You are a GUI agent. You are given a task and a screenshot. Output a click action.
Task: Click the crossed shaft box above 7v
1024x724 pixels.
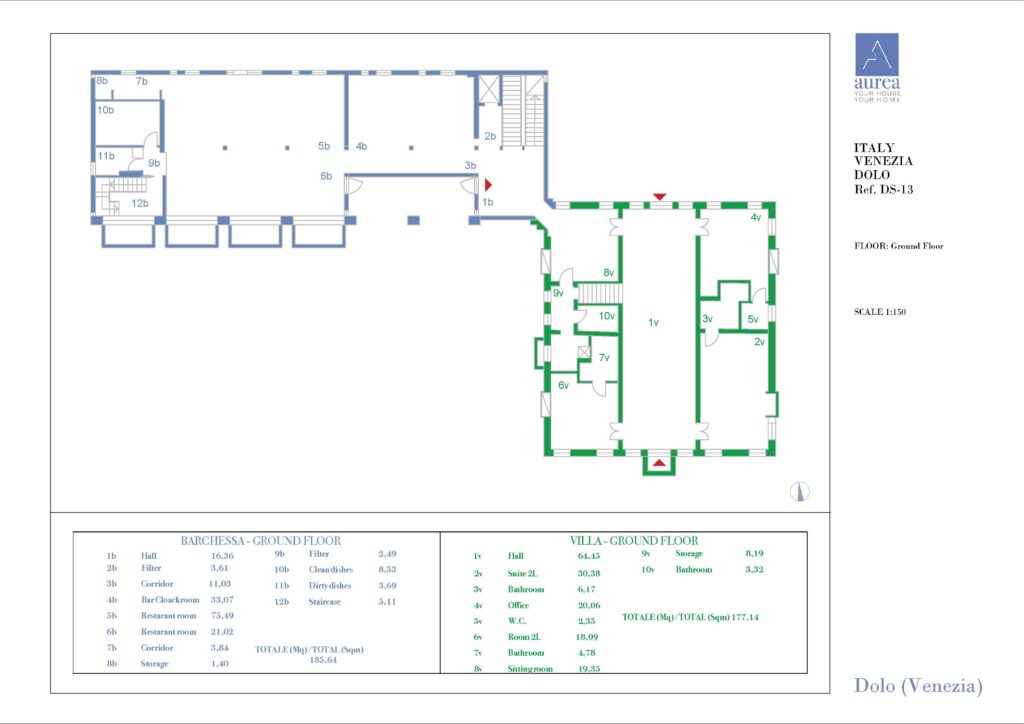[583, 352]
